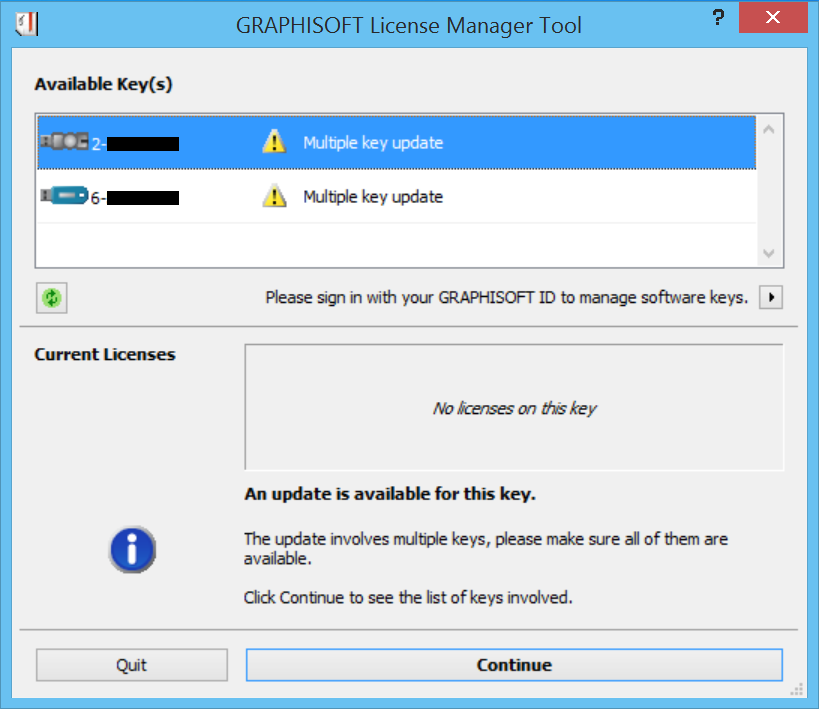This screenshot has width=819, height=709.
Task: Close the License Manager Tool window
Action: click(x=772, y=17)
